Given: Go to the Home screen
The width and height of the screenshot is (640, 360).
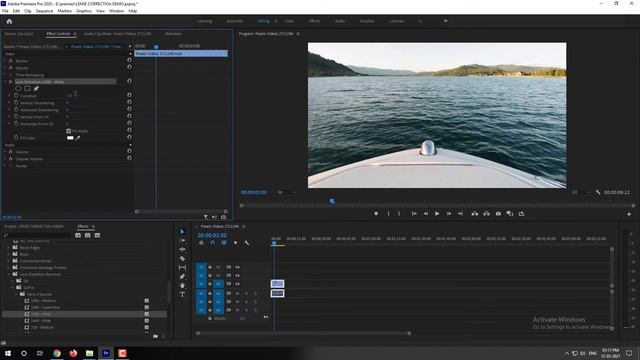Looking at the screenshot, I should point(9,21).
